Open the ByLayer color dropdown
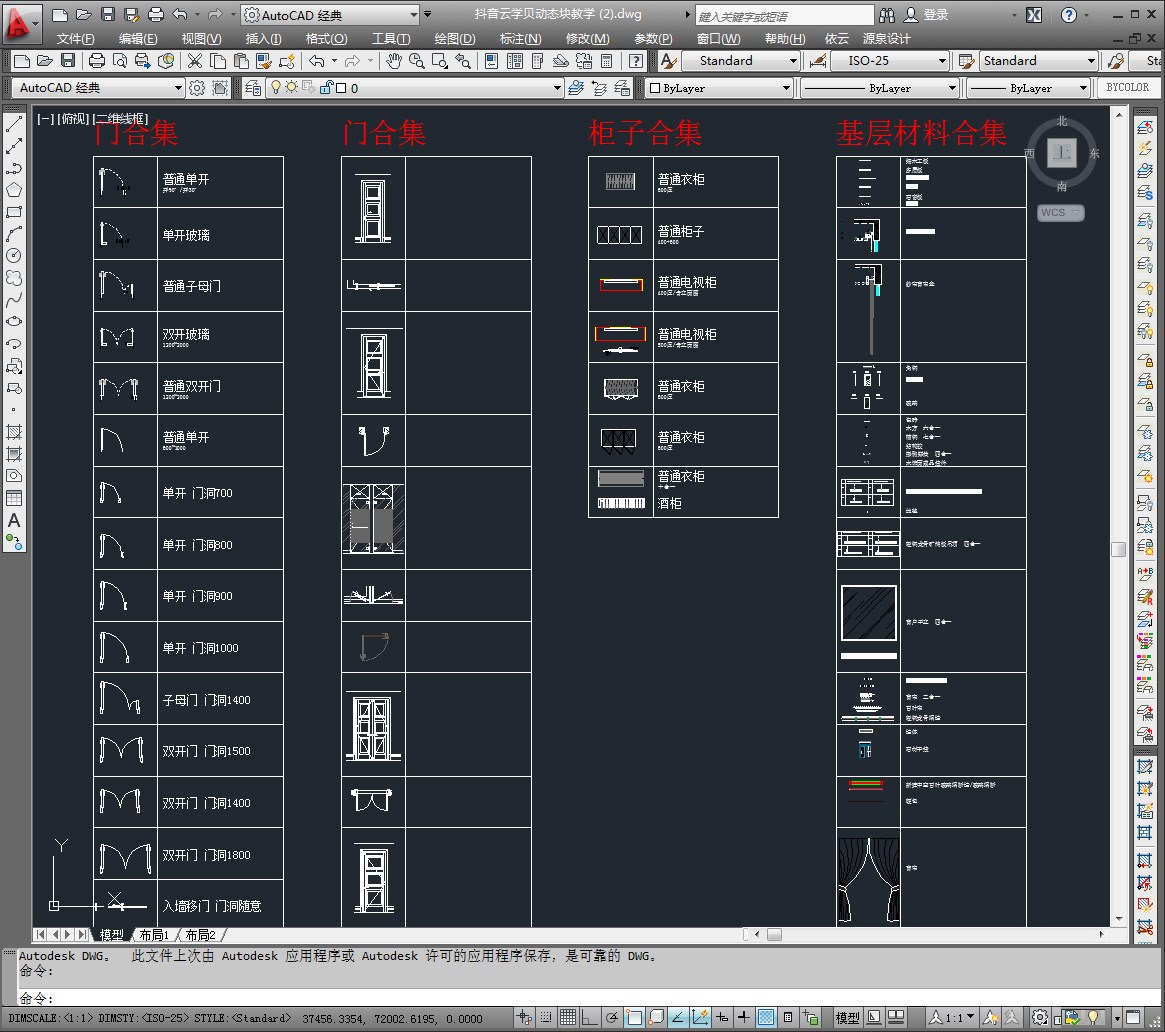The image size is (1165, 1032). (719, 88)
